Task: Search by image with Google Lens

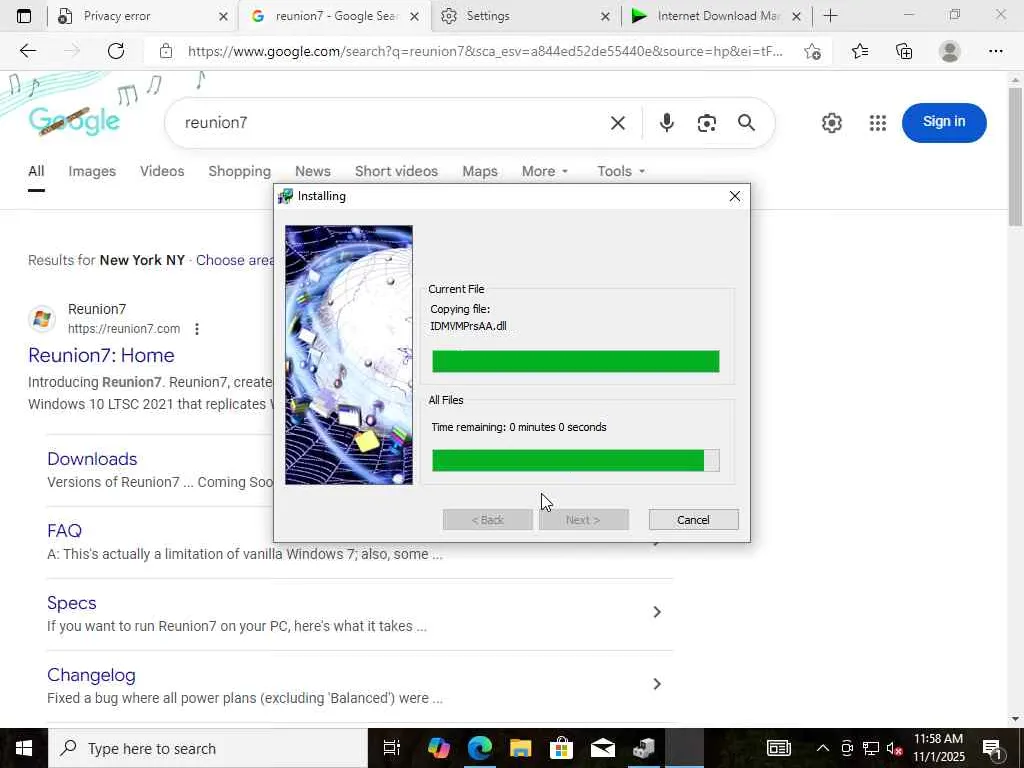Action: (707, 123)
